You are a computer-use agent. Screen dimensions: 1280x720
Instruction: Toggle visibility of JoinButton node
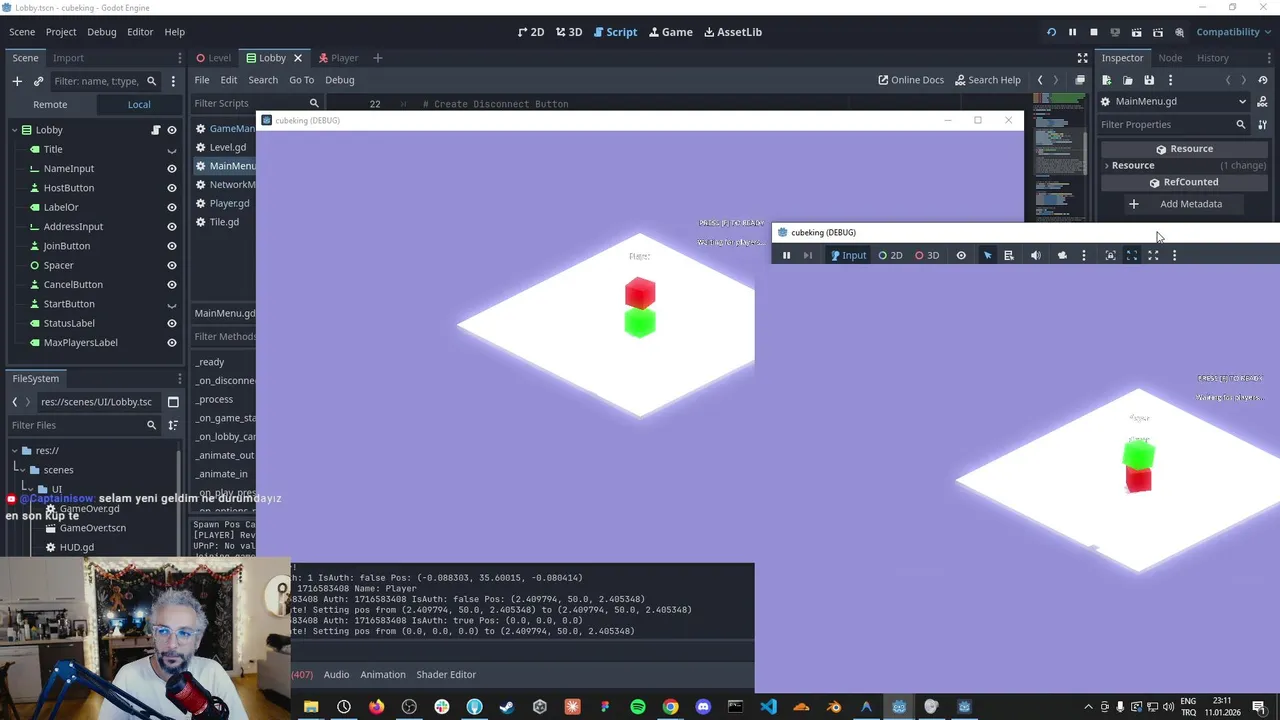click(x=172, y=246)
